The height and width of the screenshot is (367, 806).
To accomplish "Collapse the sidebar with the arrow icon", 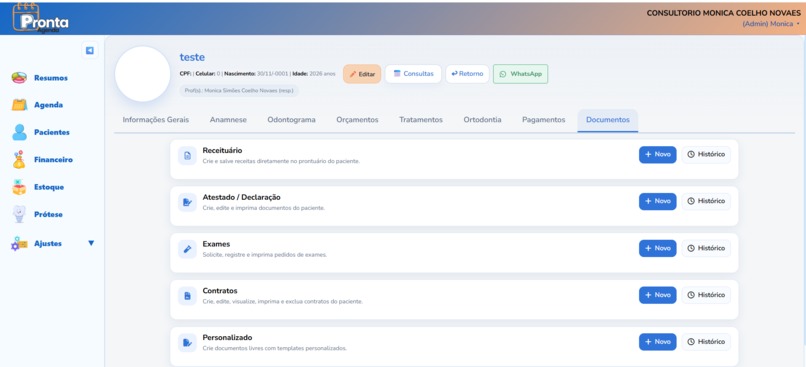I will [x=90, y=50].
